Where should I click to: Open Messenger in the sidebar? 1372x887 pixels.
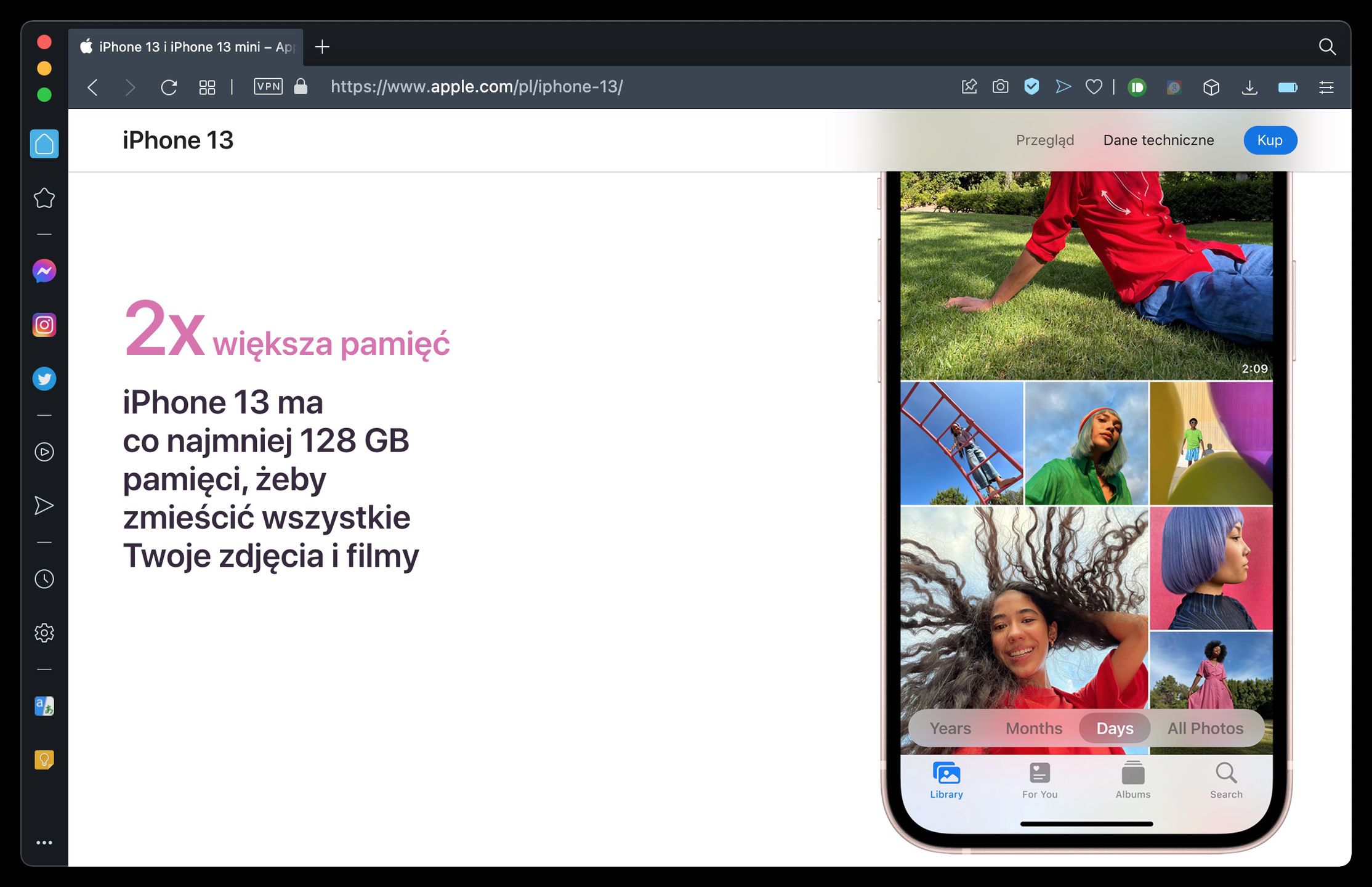coord(44,271)
